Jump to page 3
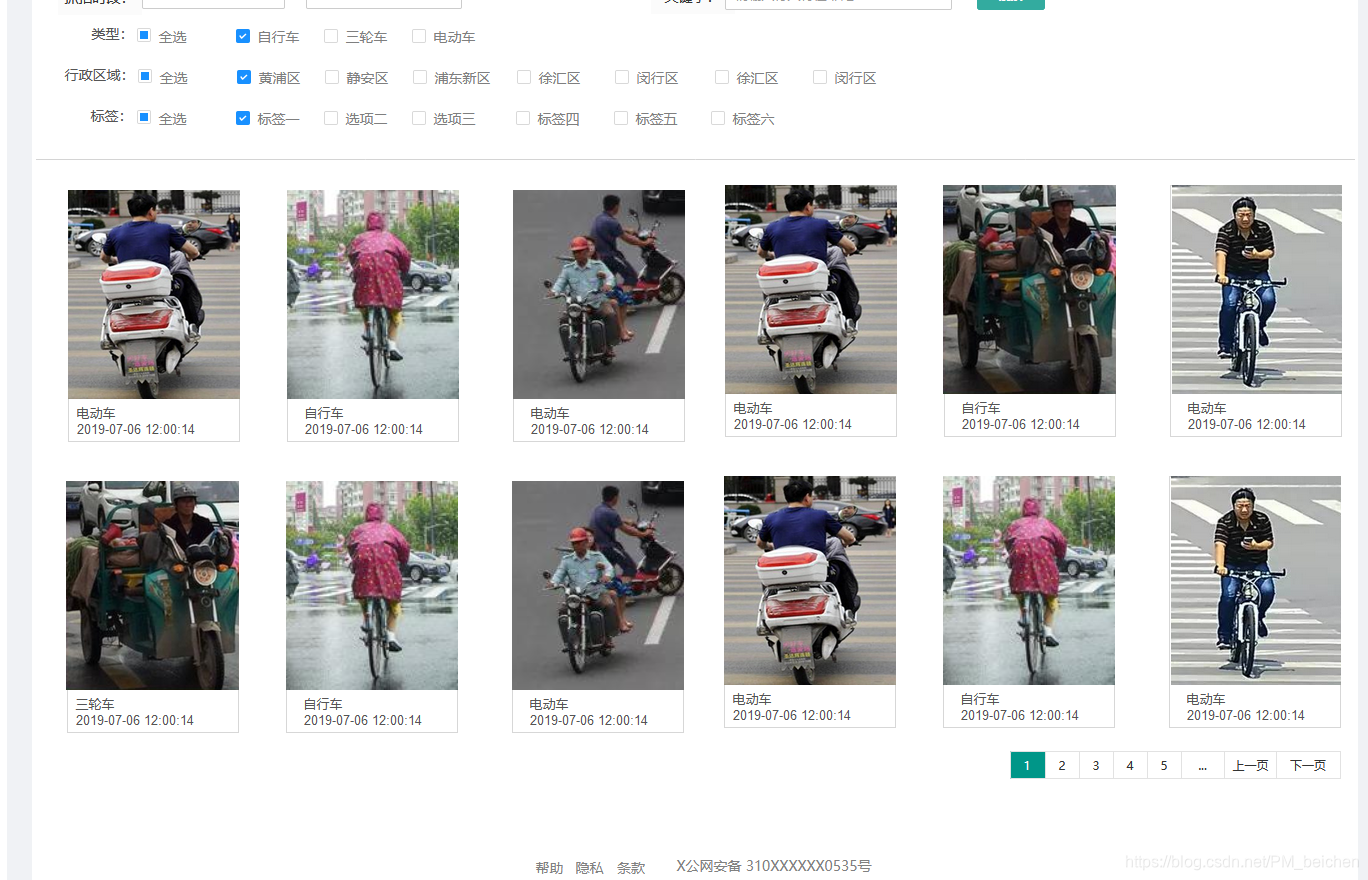 (x=1096, y=765)
